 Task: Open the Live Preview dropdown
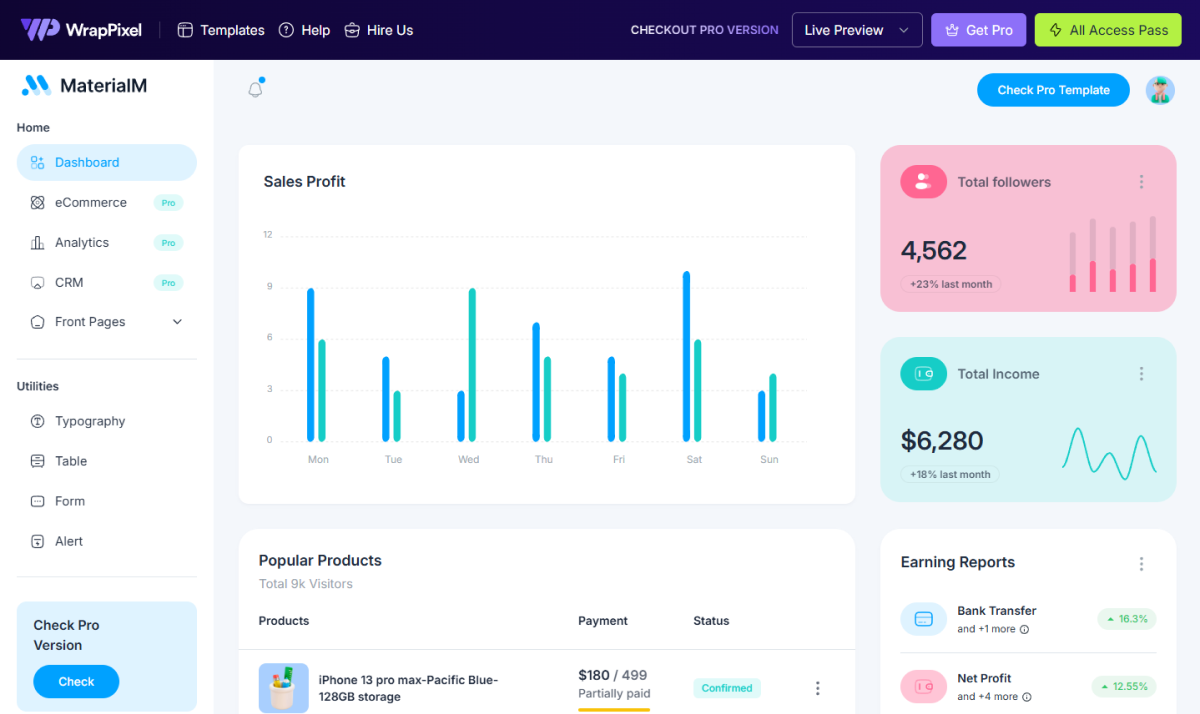856,30
